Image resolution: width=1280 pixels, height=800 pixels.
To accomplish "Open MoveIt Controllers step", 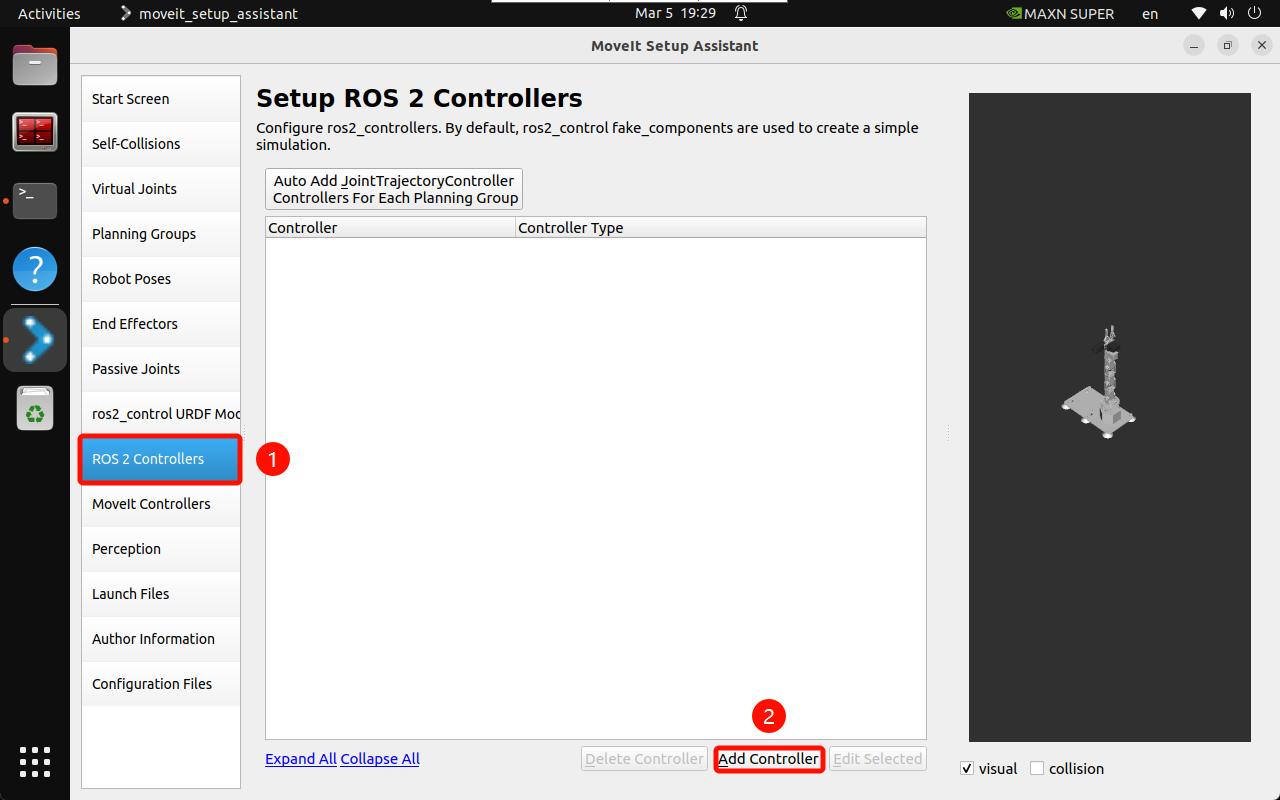I will pos(161,504).
